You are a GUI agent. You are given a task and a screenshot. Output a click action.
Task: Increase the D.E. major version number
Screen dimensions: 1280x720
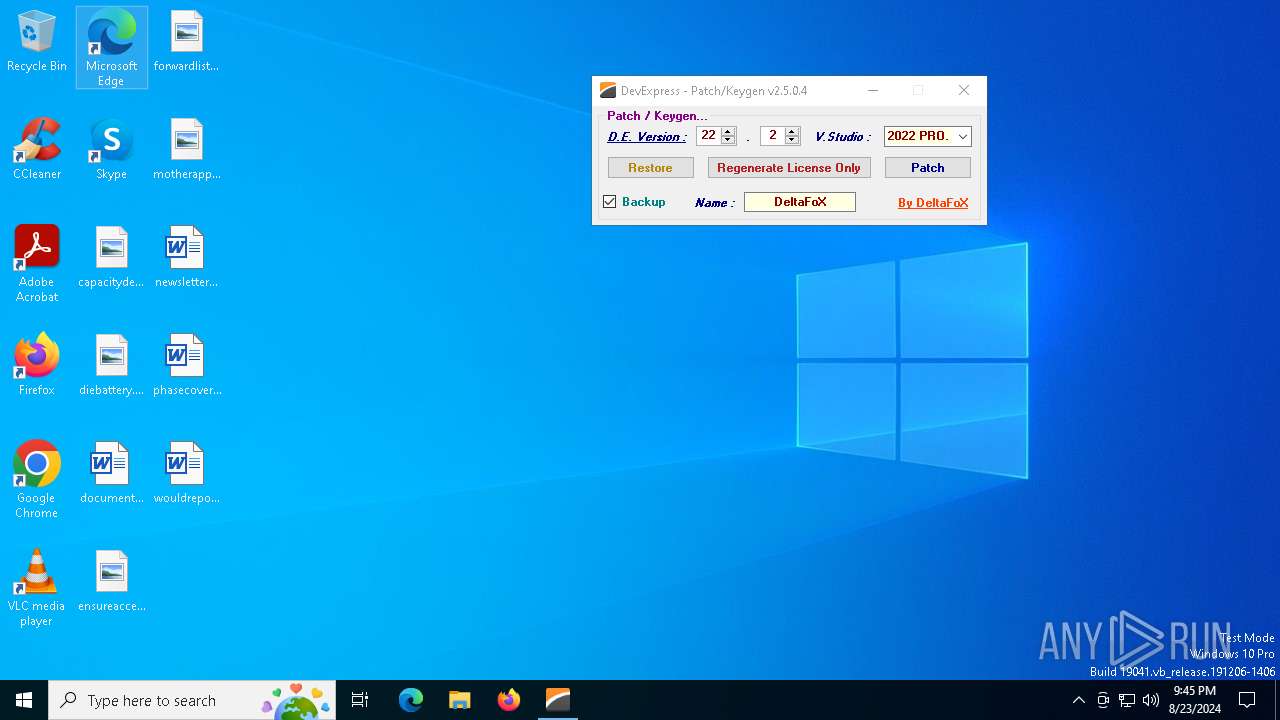click(x=728, y=132)
